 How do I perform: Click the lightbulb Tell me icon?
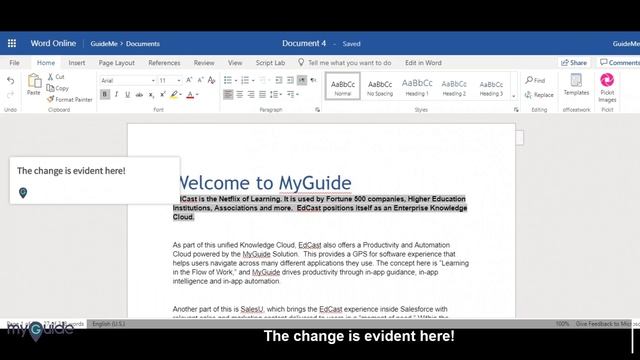click(x=301, y=62)
